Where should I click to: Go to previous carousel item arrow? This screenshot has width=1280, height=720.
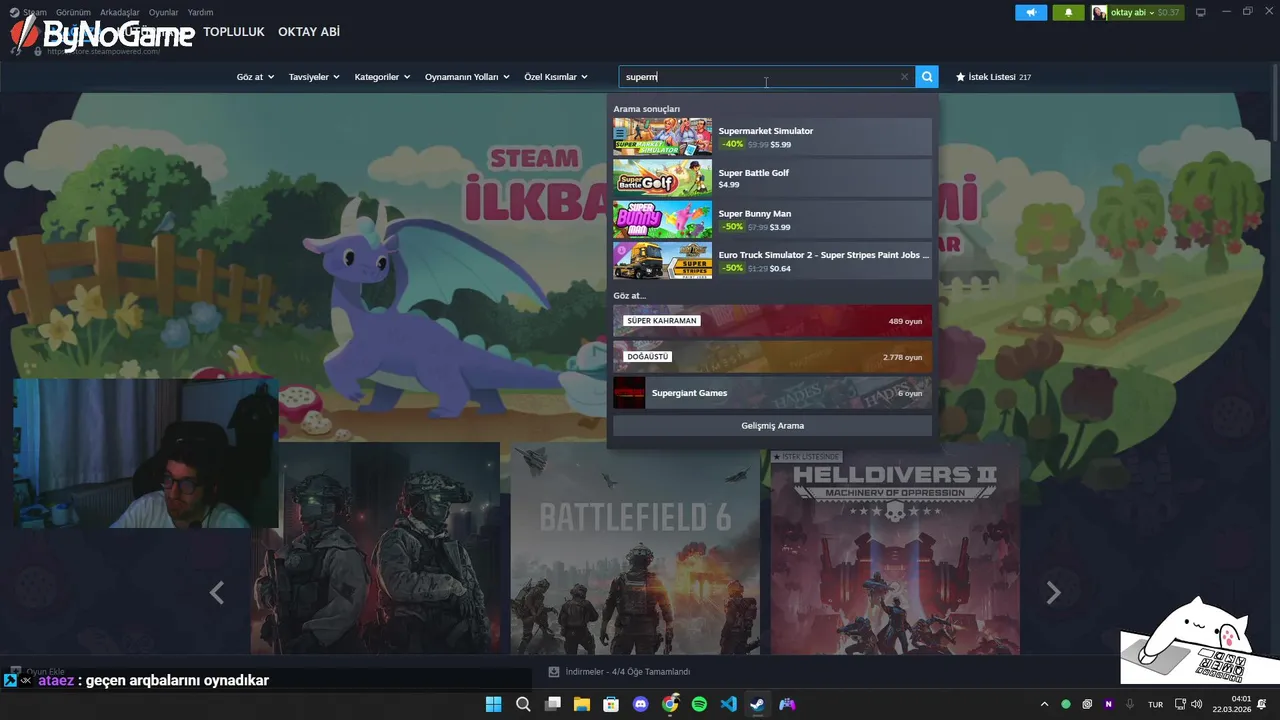(x=217, y=593)
